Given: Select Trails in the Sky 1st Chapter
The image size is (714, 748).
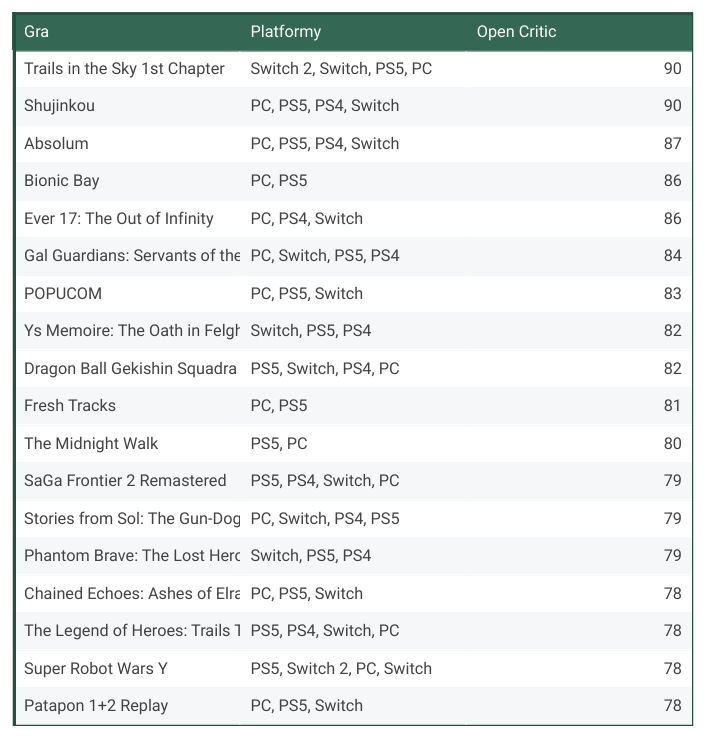Looking at the screenshot, I should [x=124, y=69].
